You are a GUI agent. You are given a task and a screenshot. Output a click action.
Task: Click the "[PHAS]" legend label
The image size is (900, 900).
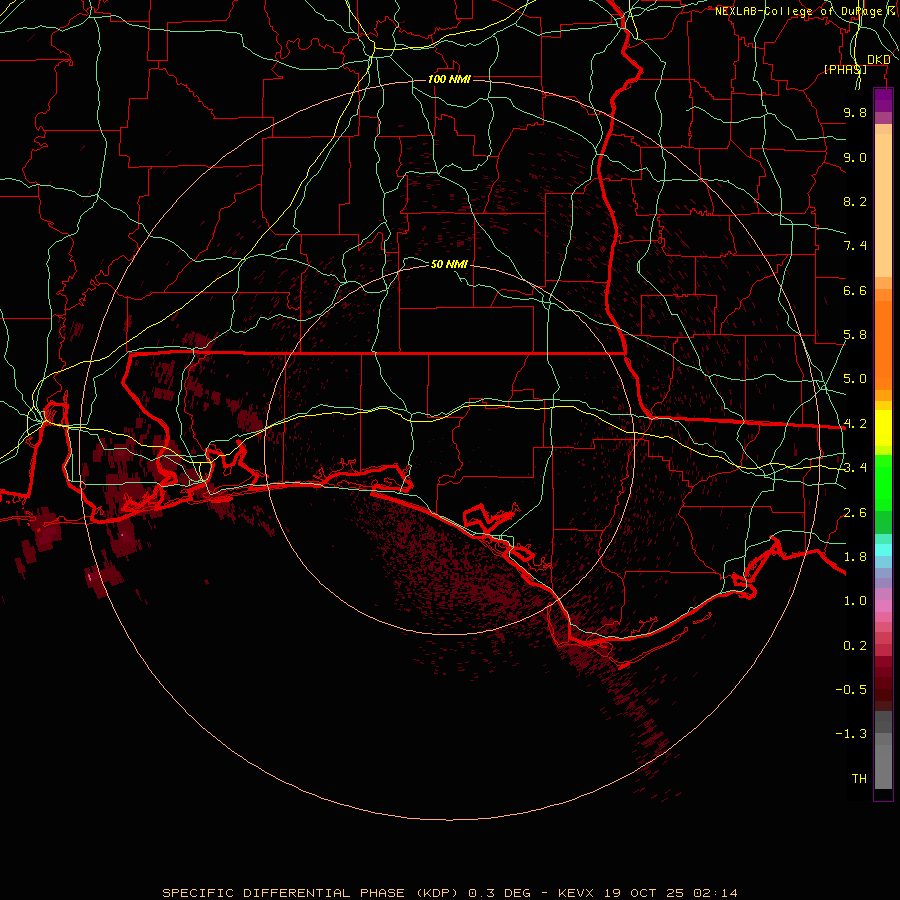[x=845, y=69]
